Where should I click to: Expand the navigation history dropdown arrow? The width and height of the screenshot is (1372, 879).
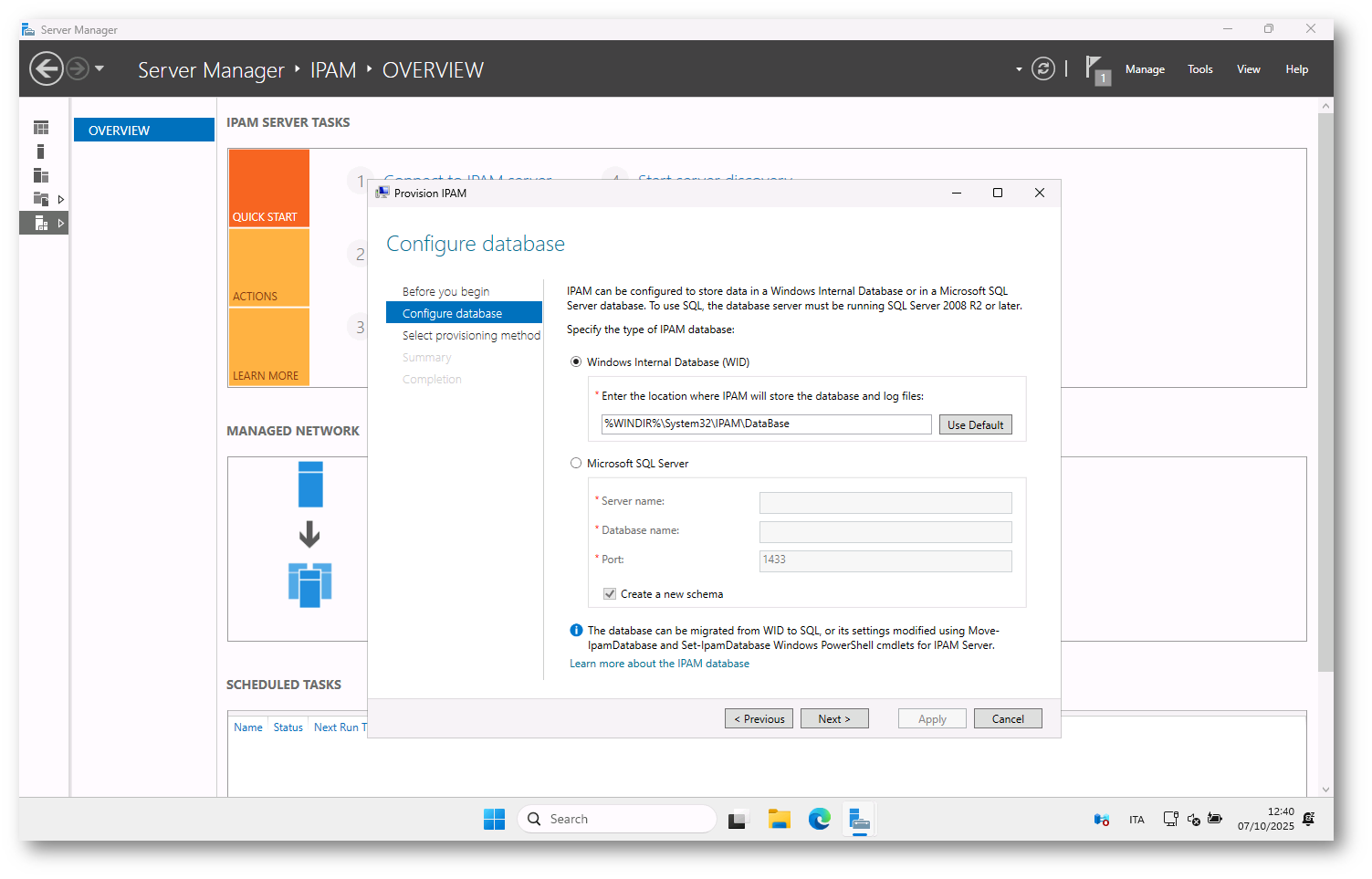coord(99,68)
